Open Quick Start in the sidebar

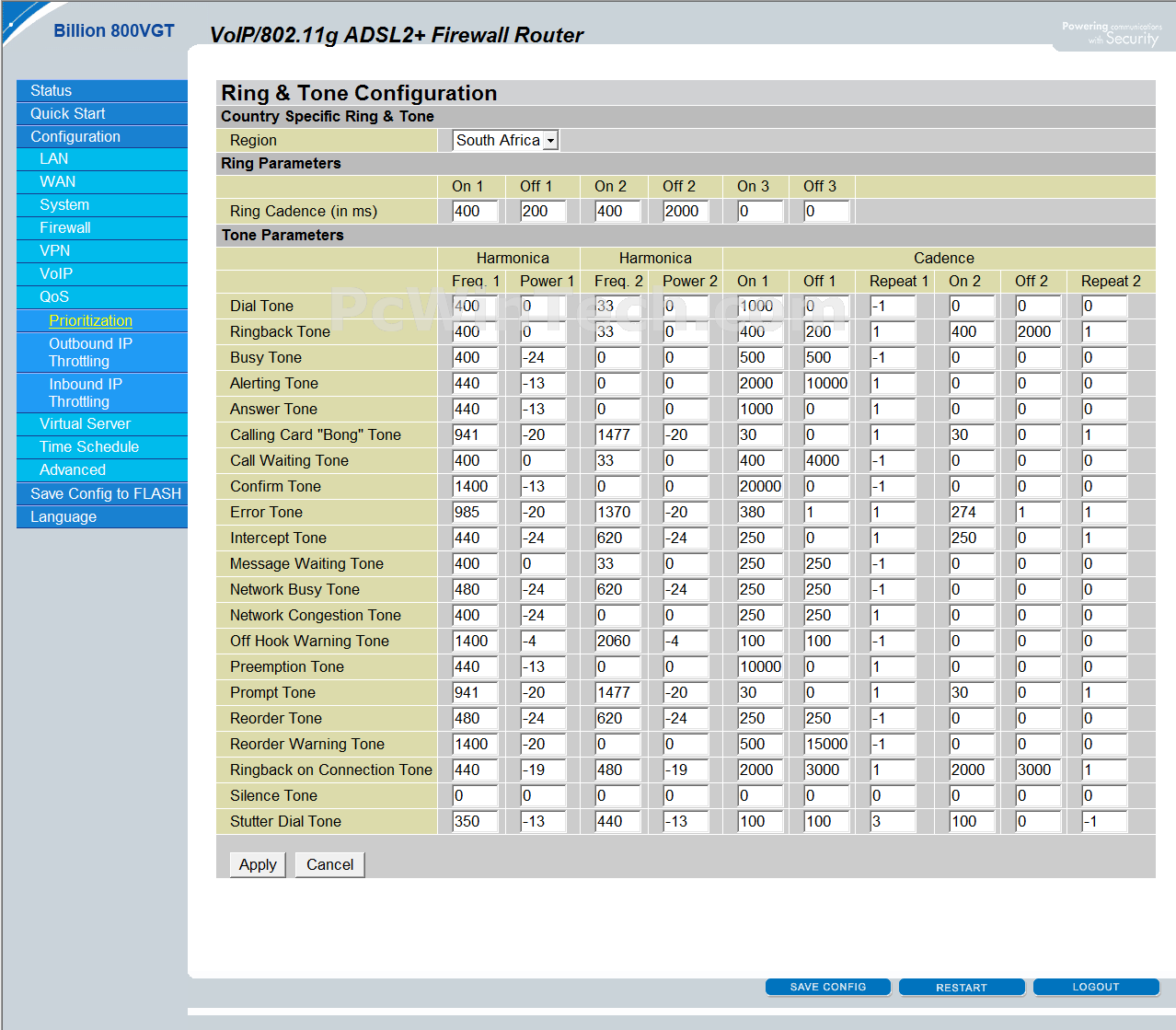pyautogui.click(x=102, y=113)
